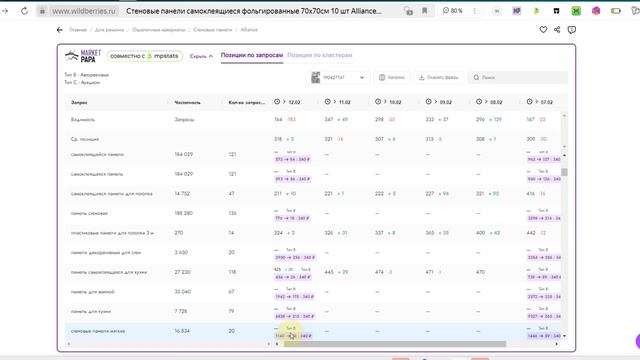Screen dimensions: 640x360
Task: Click the clock icon in the 12.02 column
Action: click(277, 102)
